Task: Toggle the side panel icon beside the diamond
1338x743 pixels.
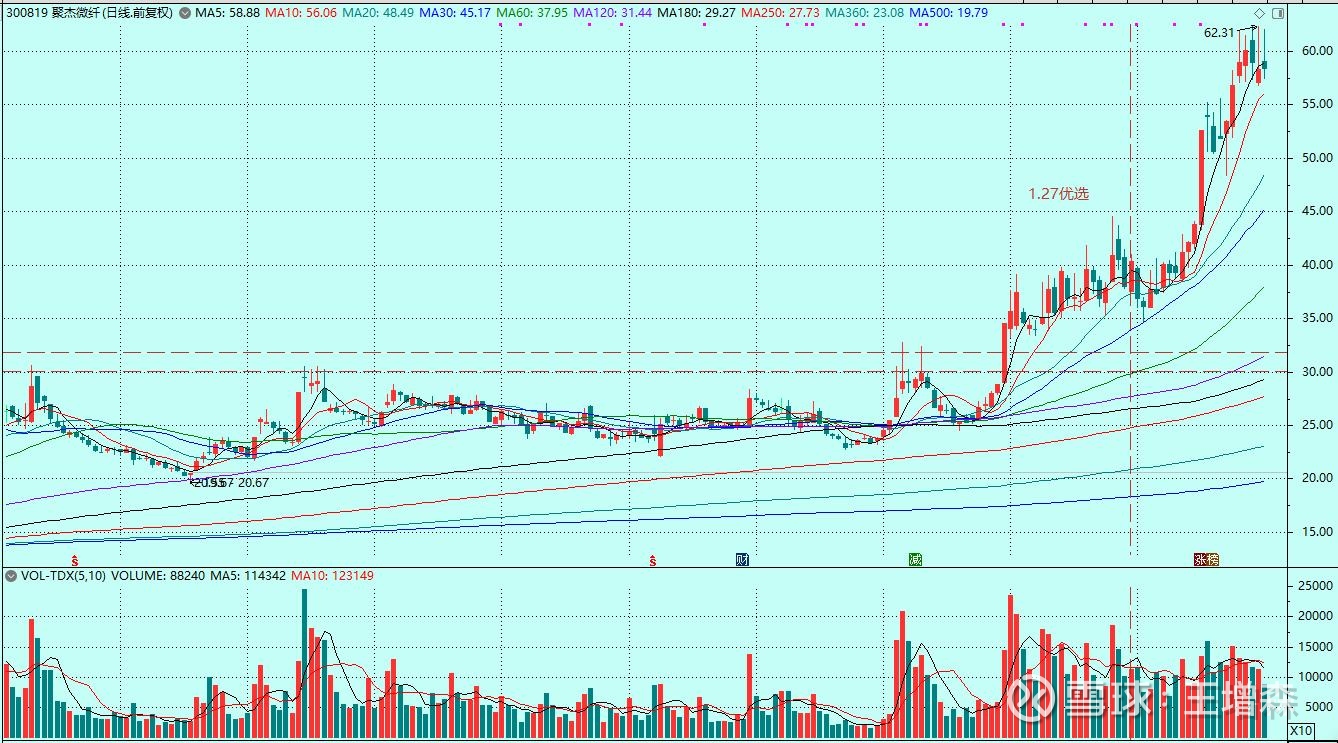Action: point(1275,12)
